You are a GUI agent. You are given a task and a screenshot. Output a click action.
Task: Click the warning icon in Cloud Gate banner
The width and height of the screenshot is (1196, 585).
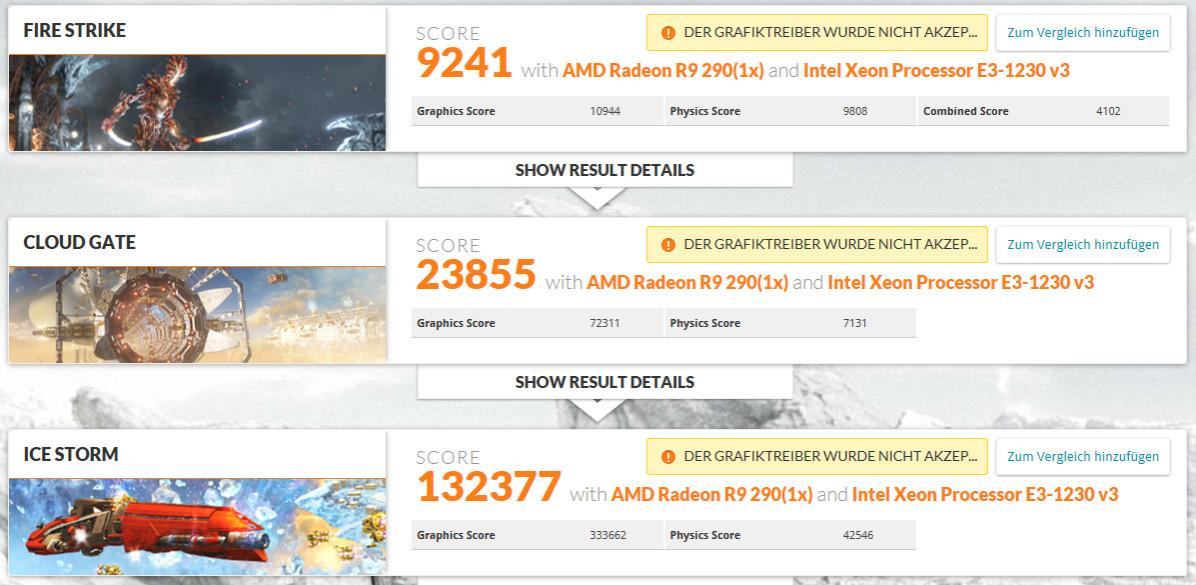pyautogui.click(x=668, y=245)
